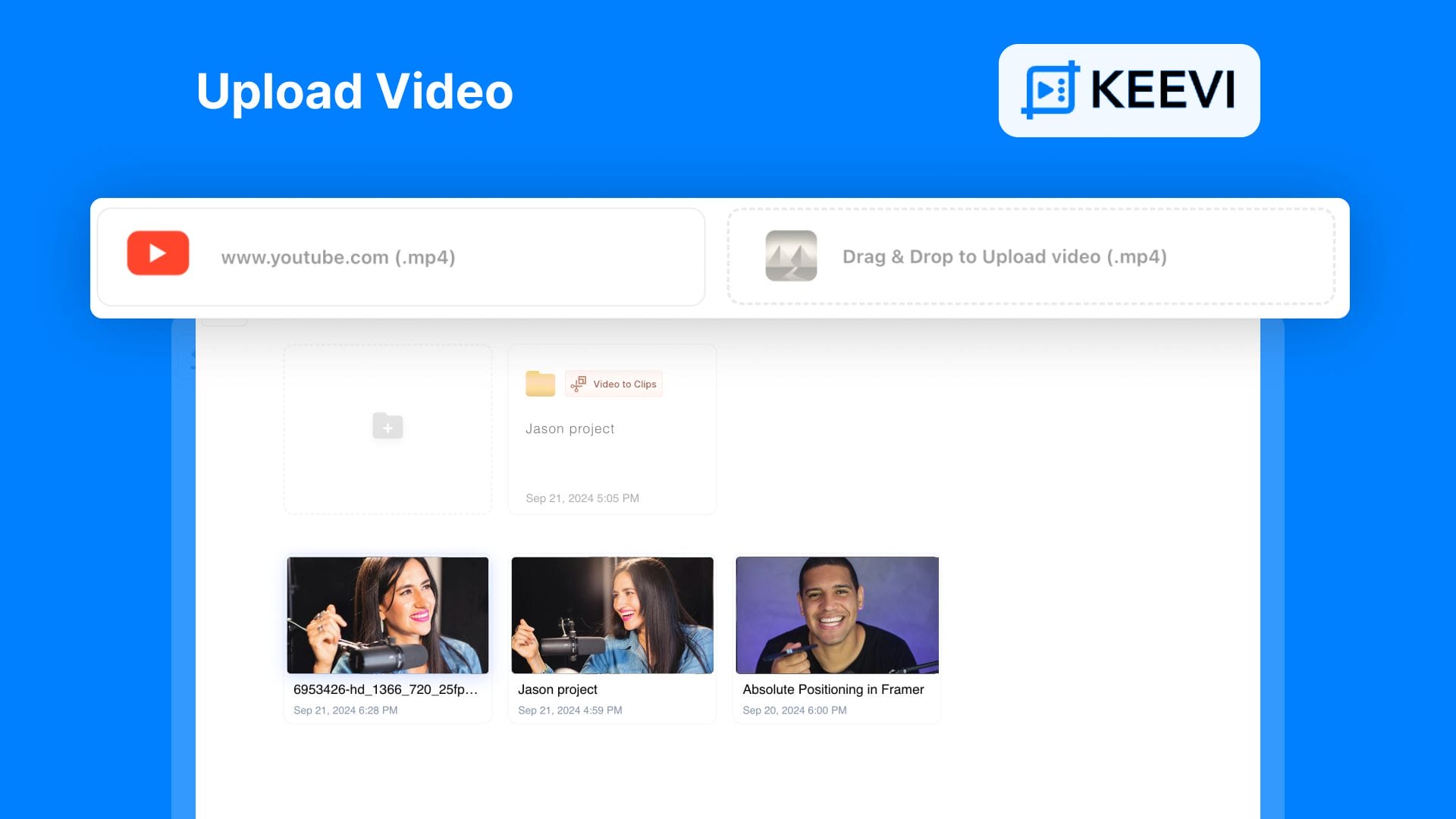Screen dimensions: 1456x819
Task: Click the new folder plus icon
Action: click(388, 427)
